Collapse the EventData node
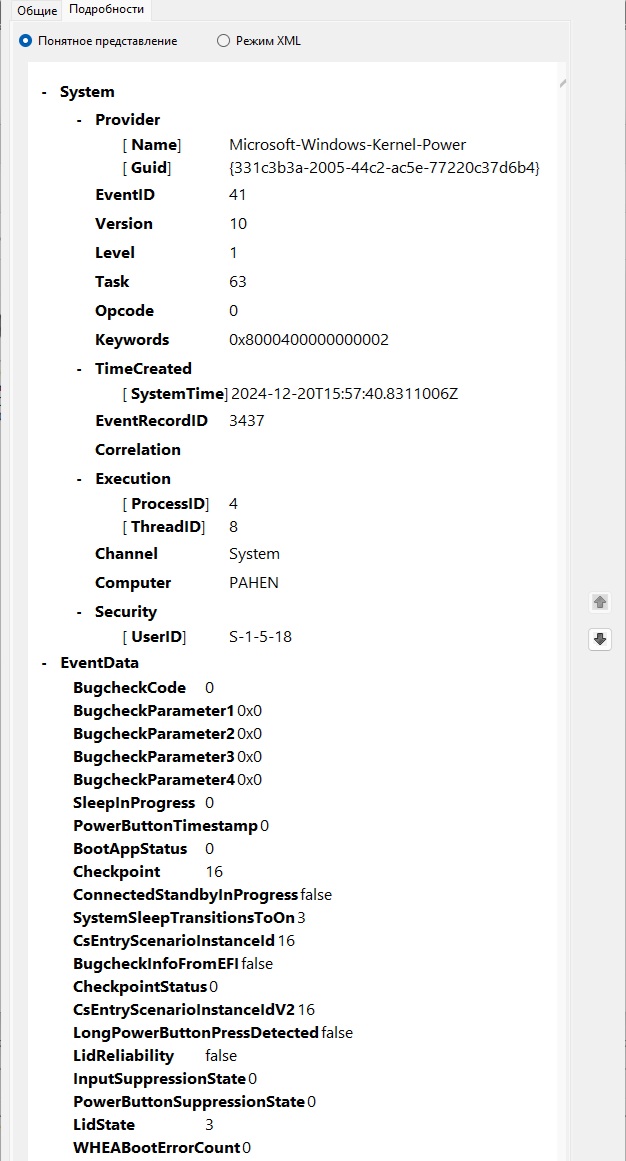Viewport: 626px width, 1161px height. [x=44, y=663]
